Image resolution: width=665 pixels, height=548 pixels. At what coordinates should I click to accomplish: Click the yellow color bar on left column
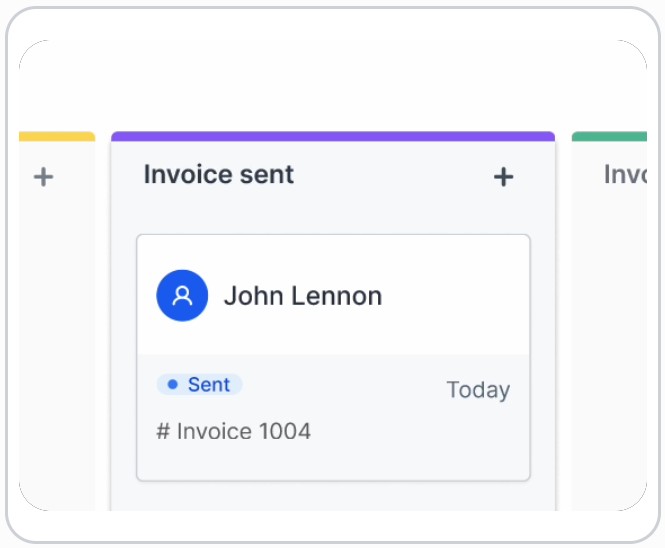(x=57, y=136)
